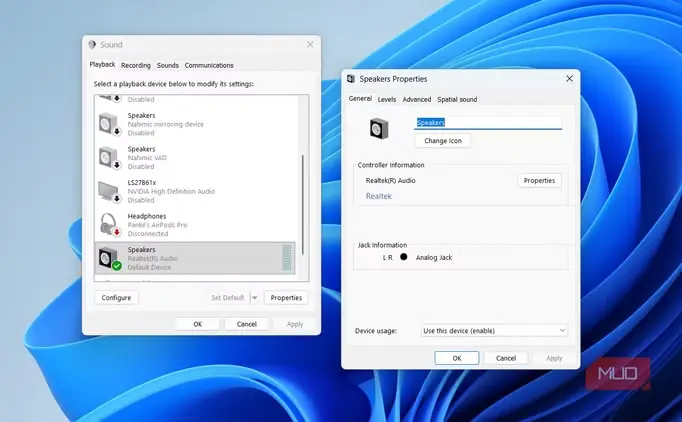Screen dimensions: 682x422
Task: Click OK in Speakers Properties
Action: point(457,358)
